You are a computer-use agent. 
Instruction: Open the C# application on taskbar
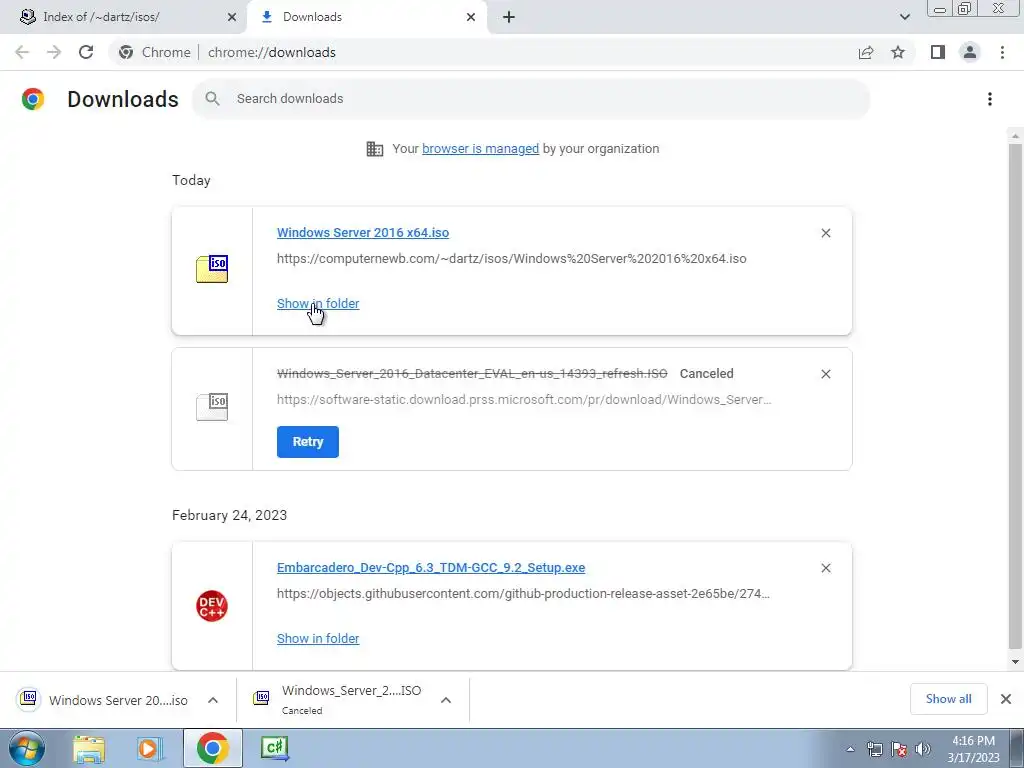pos(274,748)
